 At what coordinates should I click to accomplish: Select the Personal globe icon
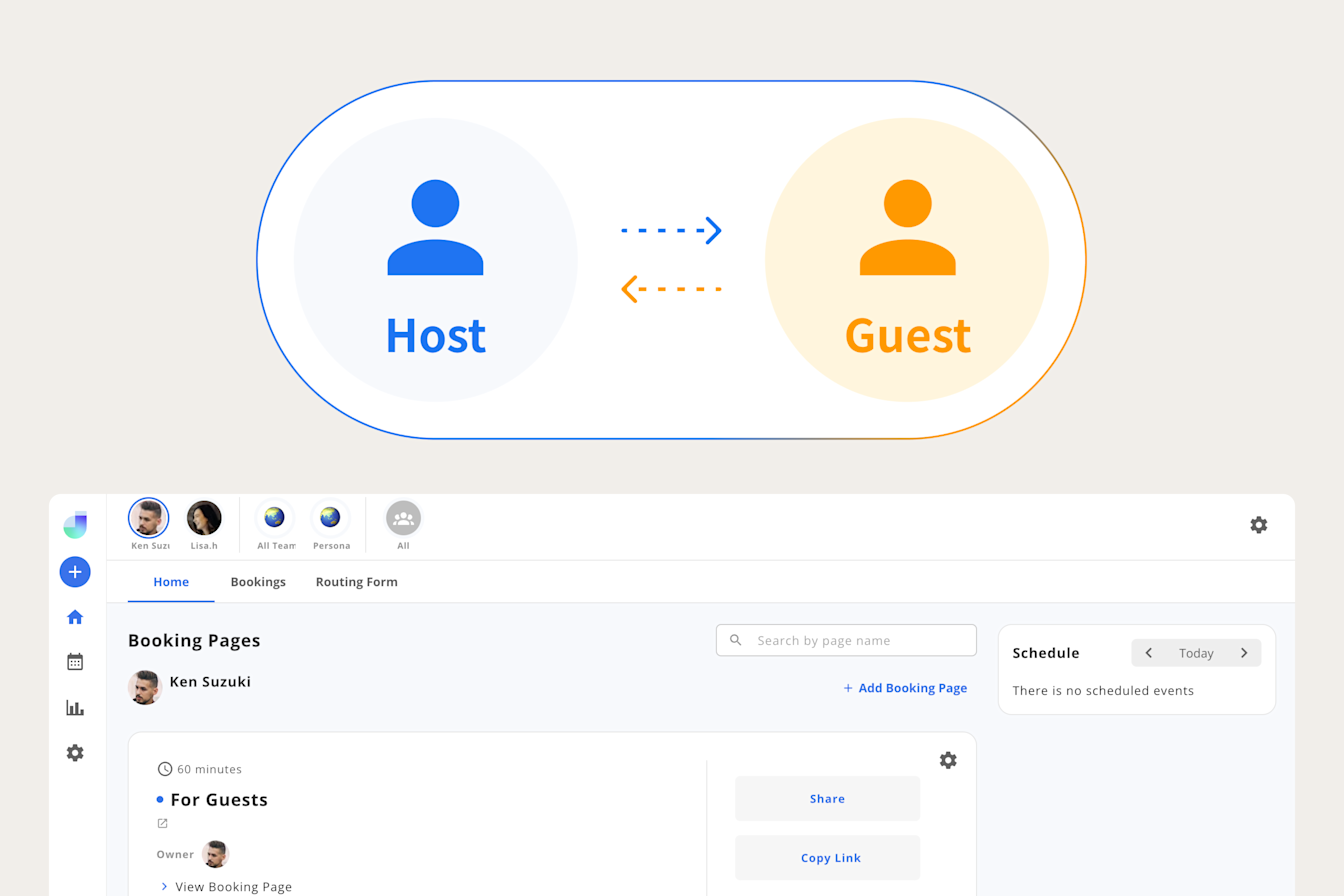[331, 518]
